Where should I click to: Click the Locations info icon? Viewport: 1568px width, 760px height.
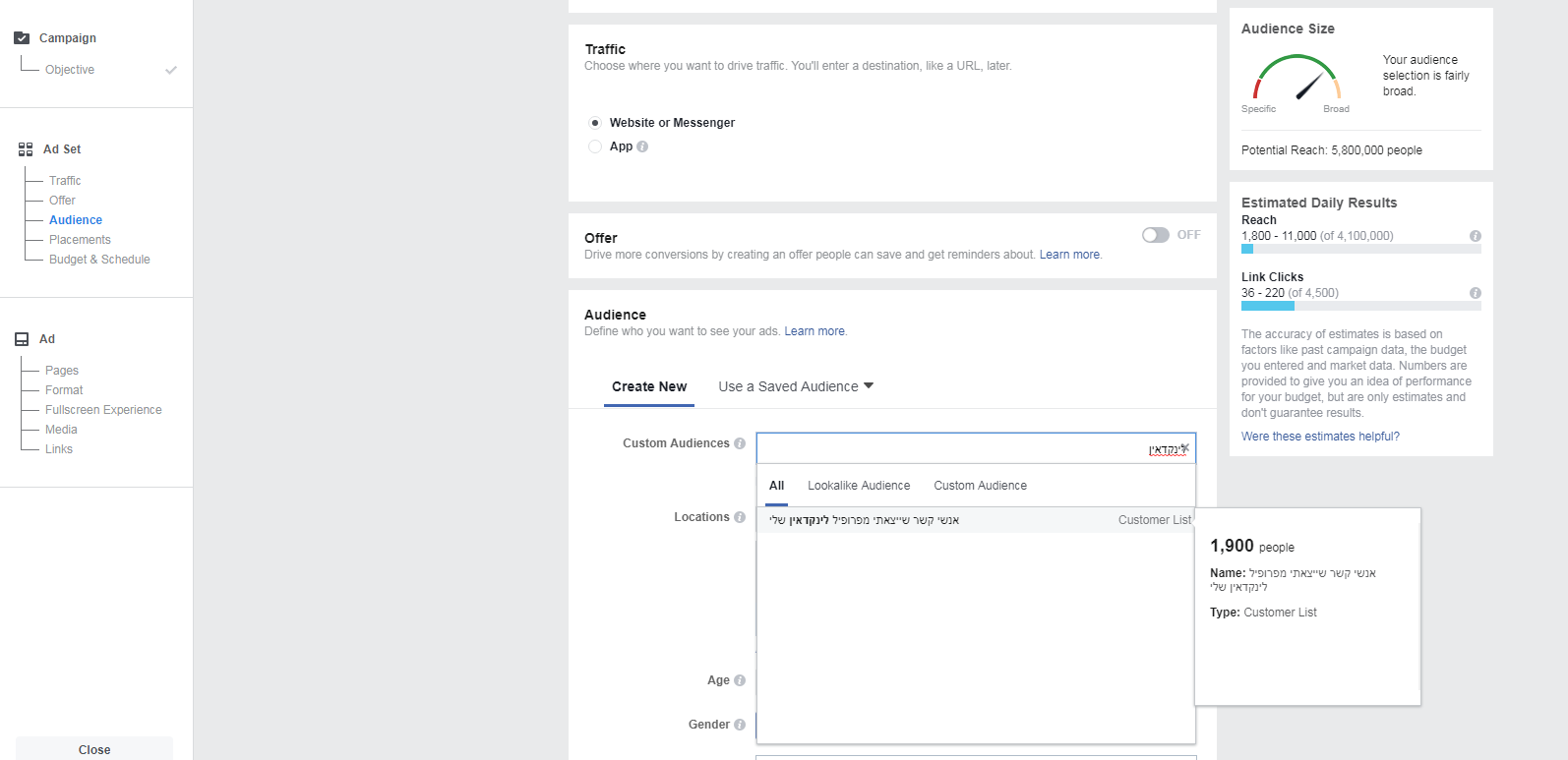coord(740,517)
